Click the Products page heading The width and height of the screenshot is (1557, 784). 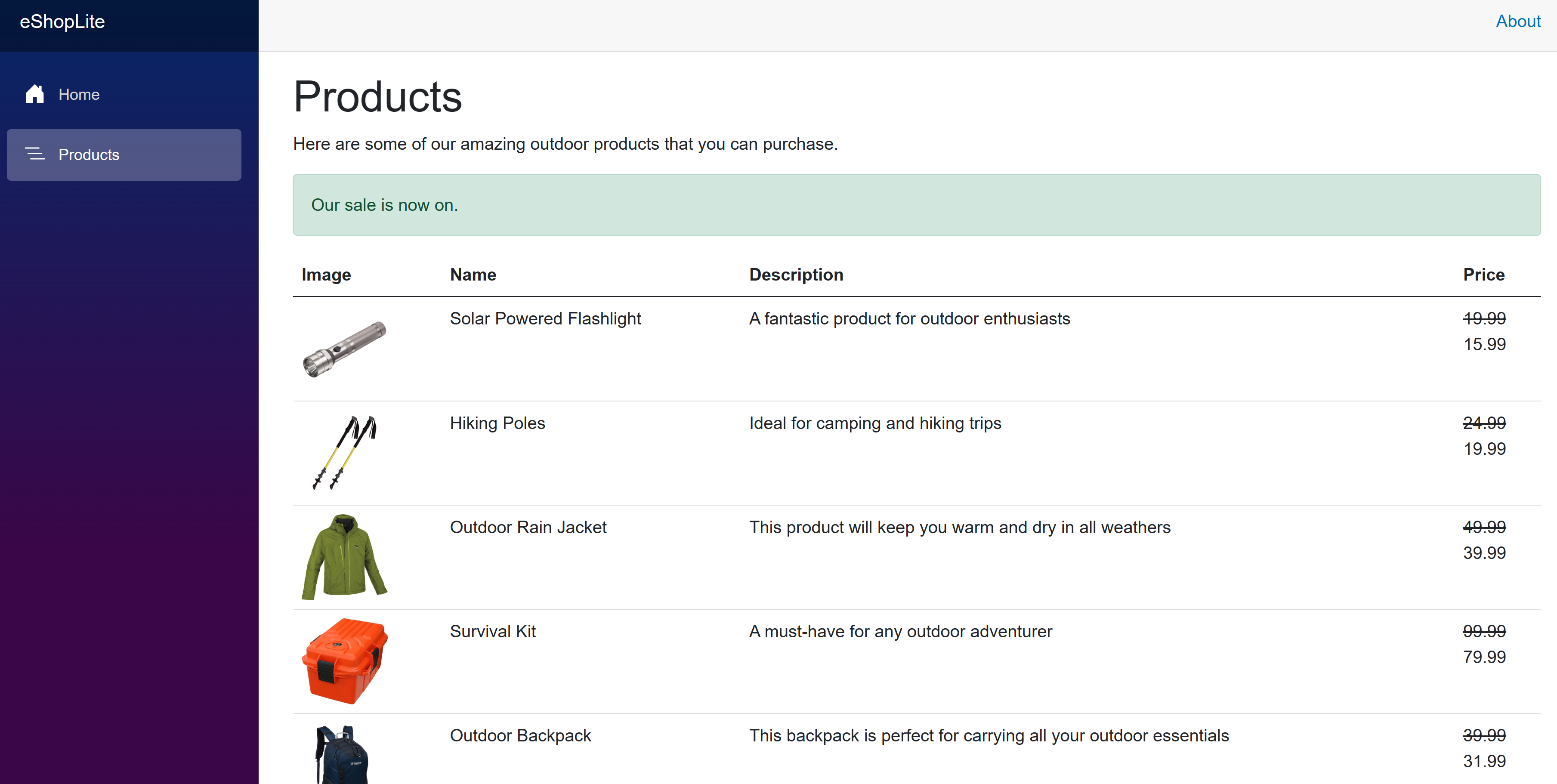(378, 97)
